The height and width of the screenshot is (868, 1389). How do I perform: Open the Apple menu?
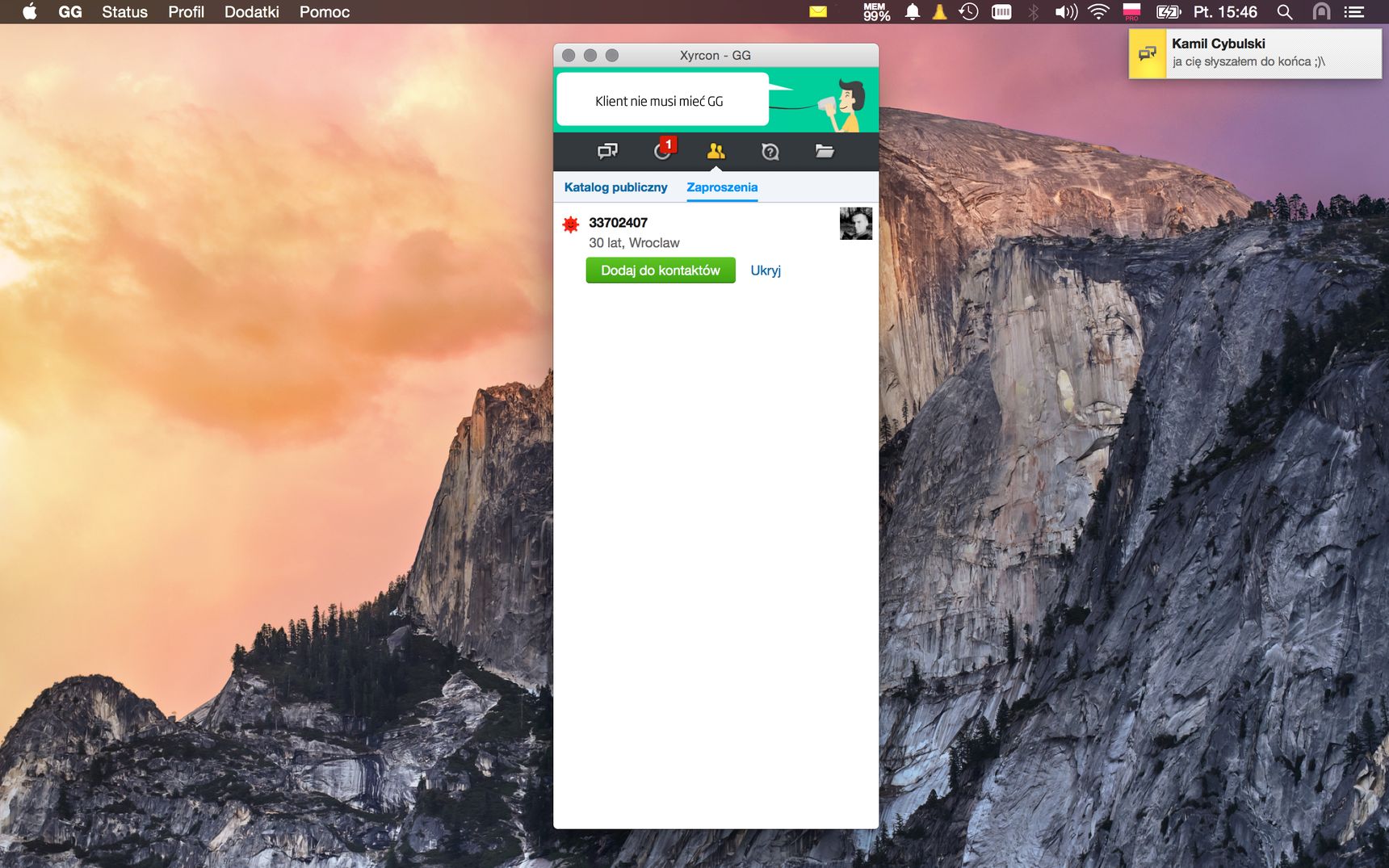[30, 11]
